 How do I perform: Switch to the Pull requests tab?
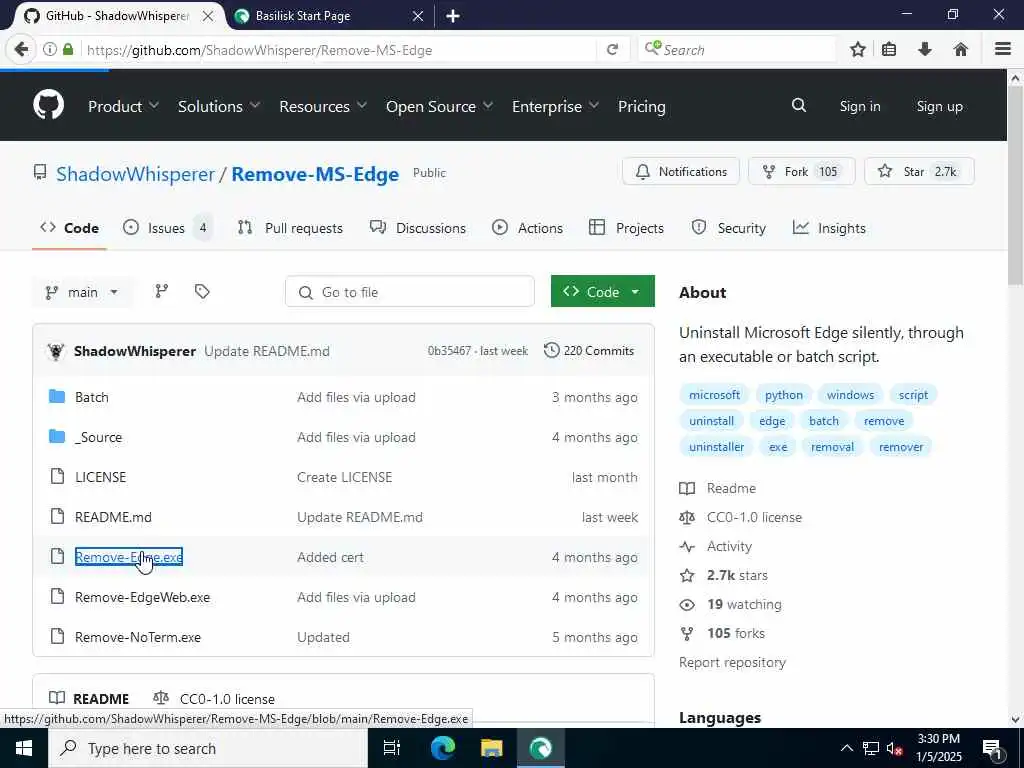click(290, 228)
